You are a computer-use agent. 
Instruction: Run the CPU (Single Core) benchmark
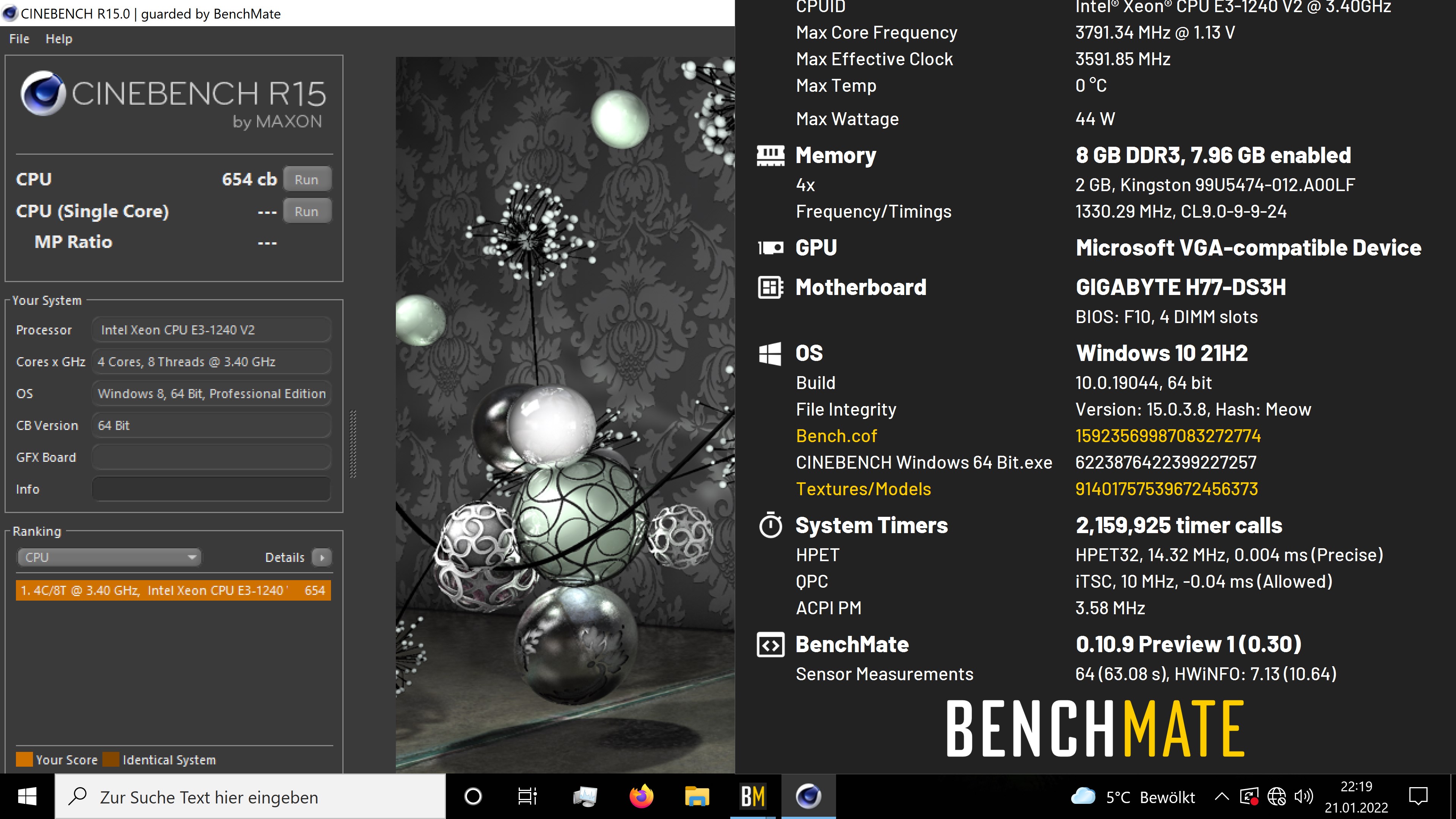(307, 212)
